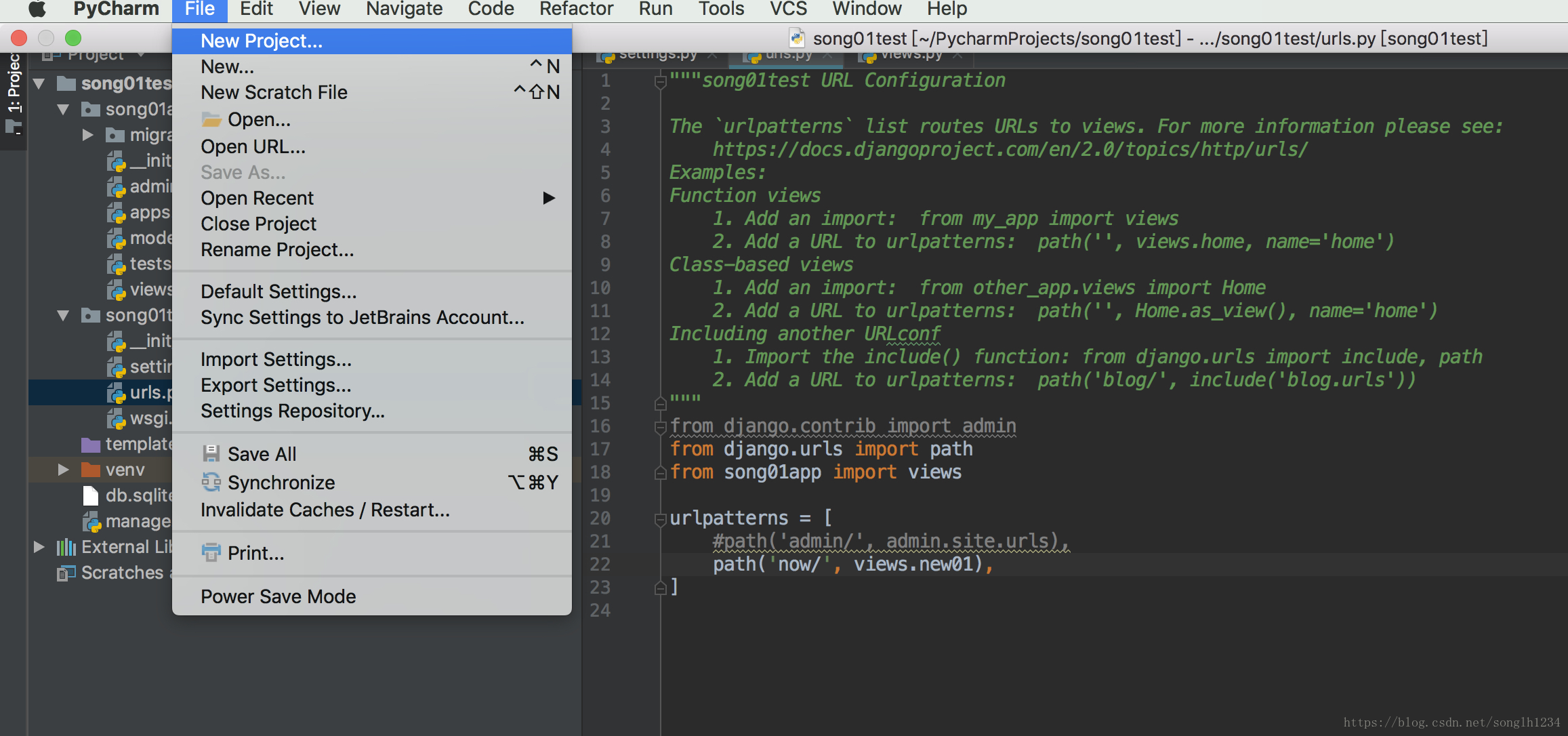Click the External Libraries bars icon
1568x736 pixels.
tap(66, 547)
